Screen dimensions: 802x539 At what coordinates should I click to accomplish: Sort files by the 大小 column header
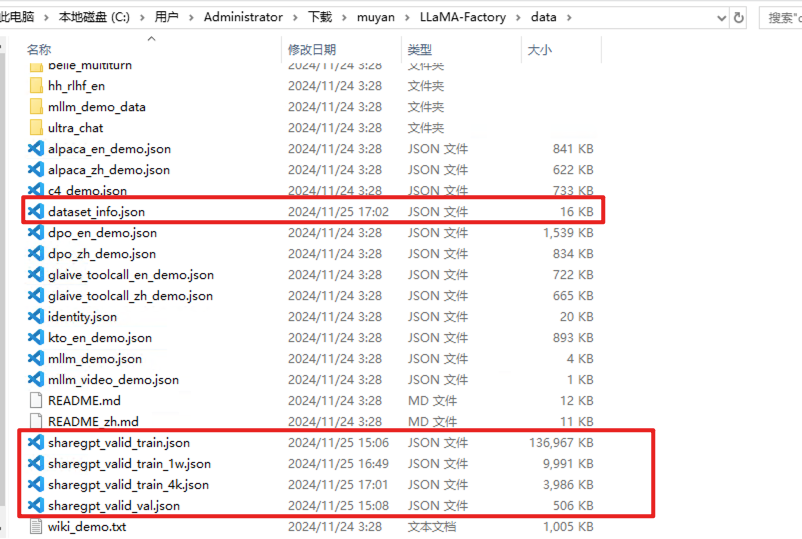(x=539, y=49)
